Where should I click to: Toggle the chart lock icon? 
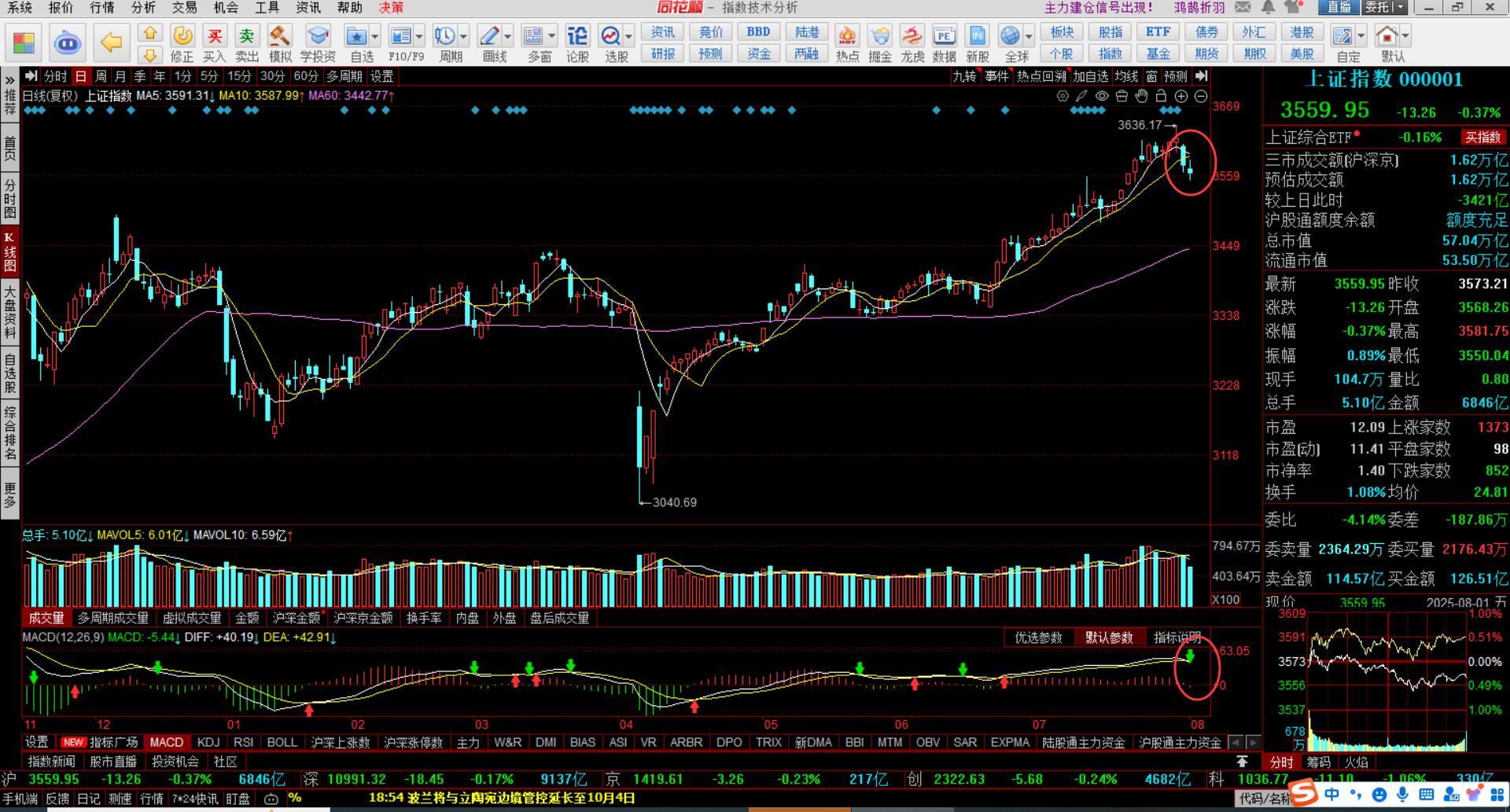click(1161, 96)
